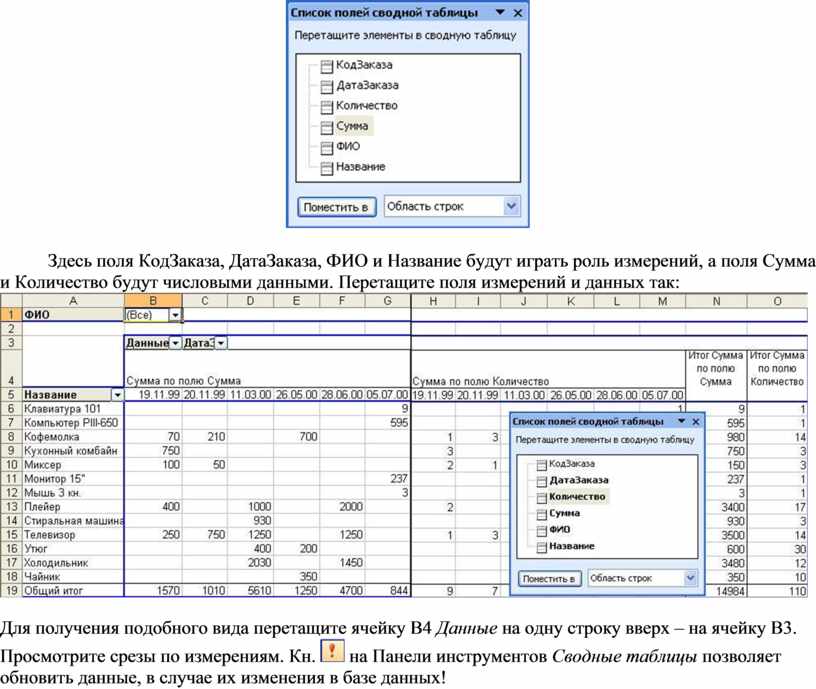The image size is (816, 689).
Task: Select Сумма in lower field list
Action: [564, 514]
